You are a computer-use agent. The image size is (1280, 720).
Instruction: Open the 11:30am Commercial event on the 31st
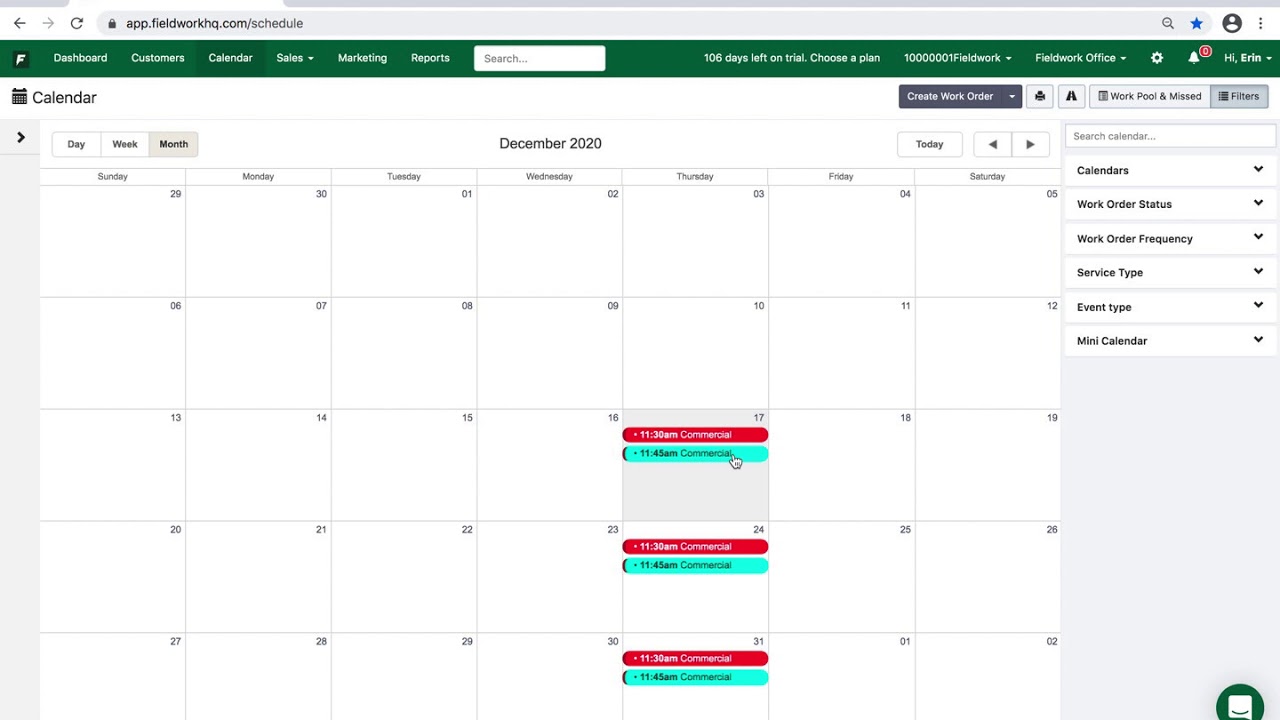pos(695,659)
